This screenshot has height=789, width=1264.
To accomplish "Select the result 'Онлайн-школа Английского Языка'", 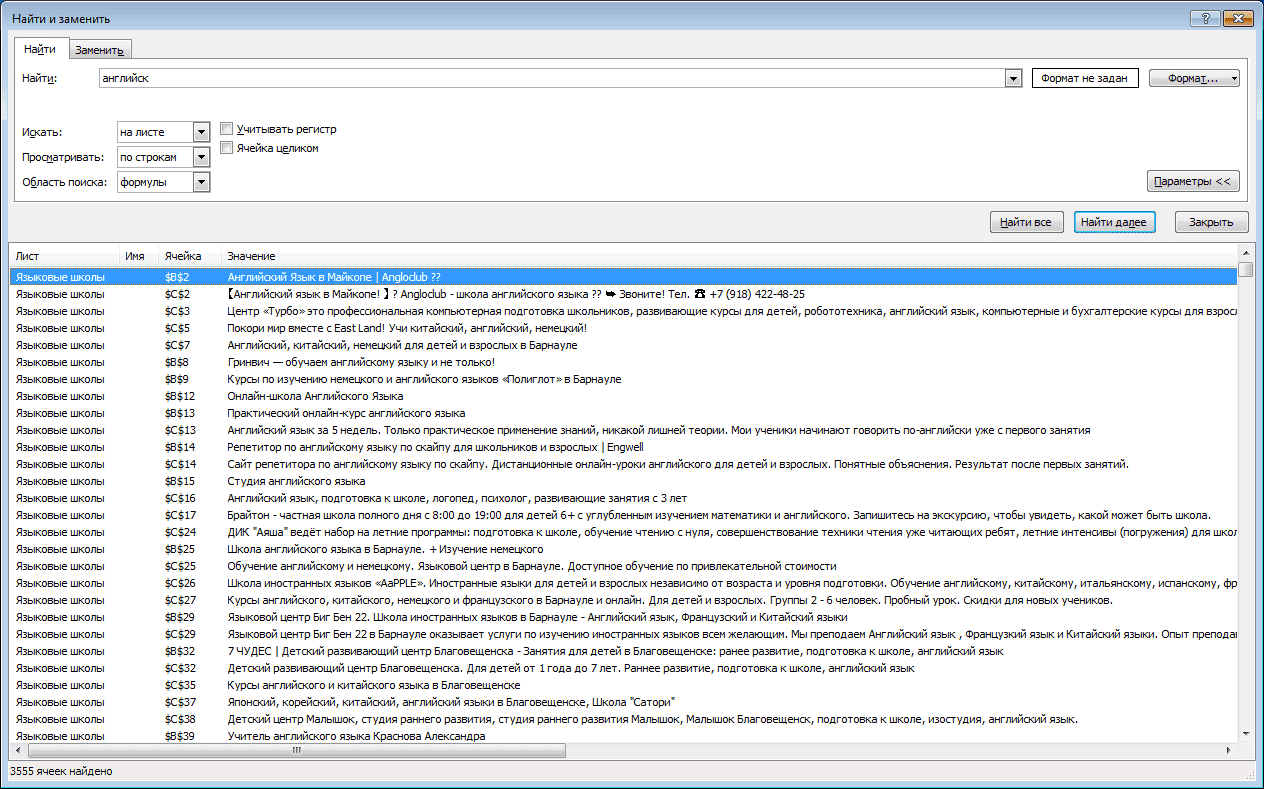I will [623, 396].
